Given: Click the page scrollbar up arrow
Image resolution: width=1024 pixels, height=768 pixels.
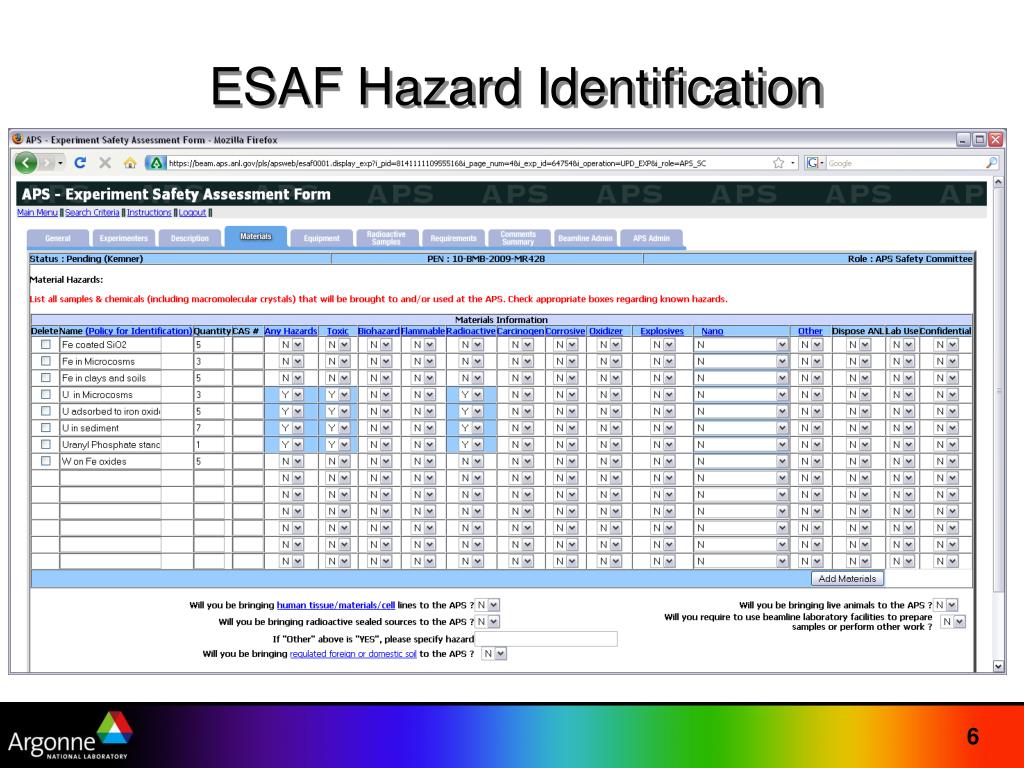Looking at the screenshot, I should (998, 183).
